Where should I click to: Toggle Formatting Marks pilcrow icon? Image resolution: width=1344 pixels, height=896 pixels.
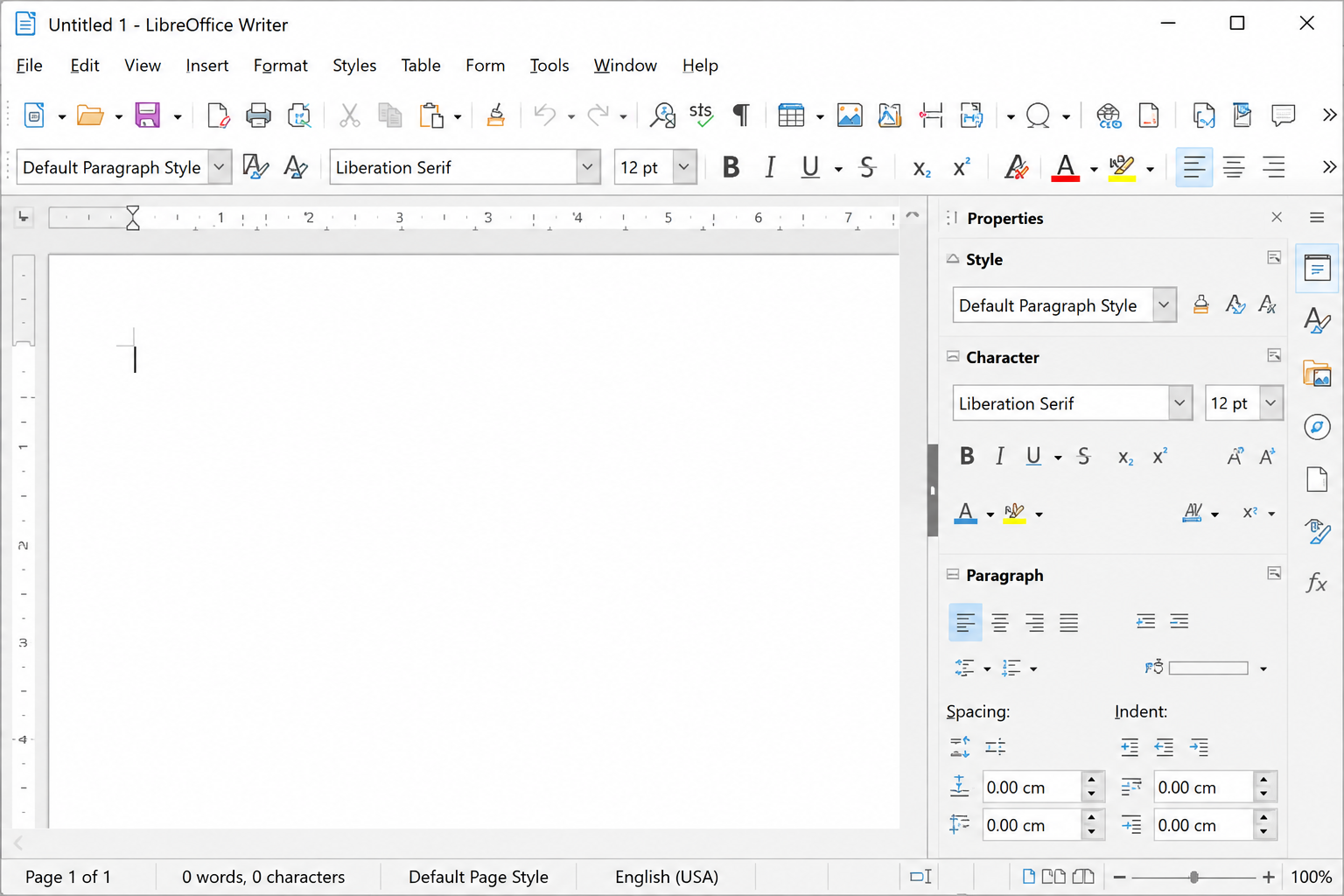click(741, 115)
